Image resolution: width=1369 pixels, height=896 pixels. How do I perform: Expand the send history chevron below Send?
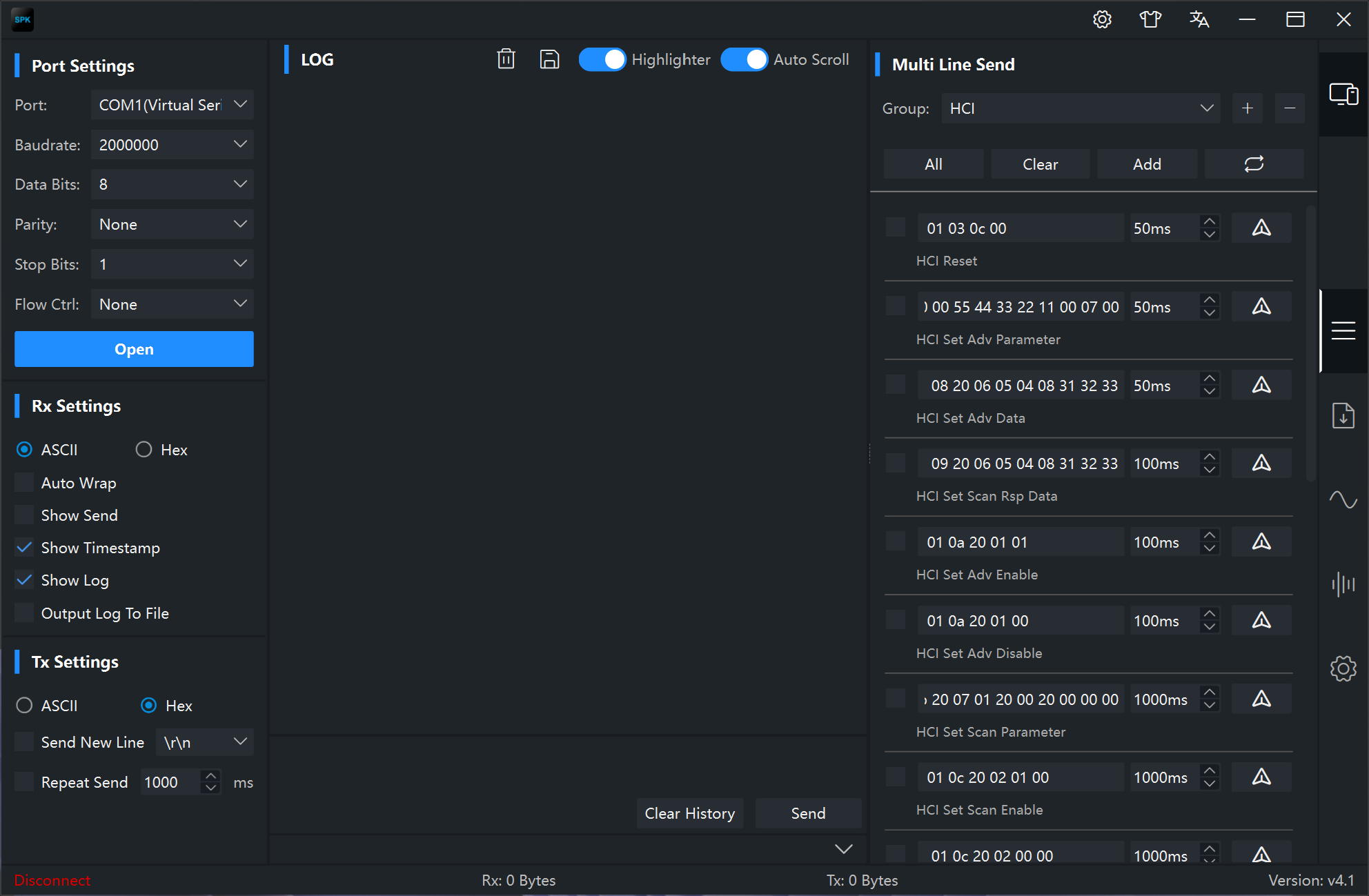[x=844, y=849]
